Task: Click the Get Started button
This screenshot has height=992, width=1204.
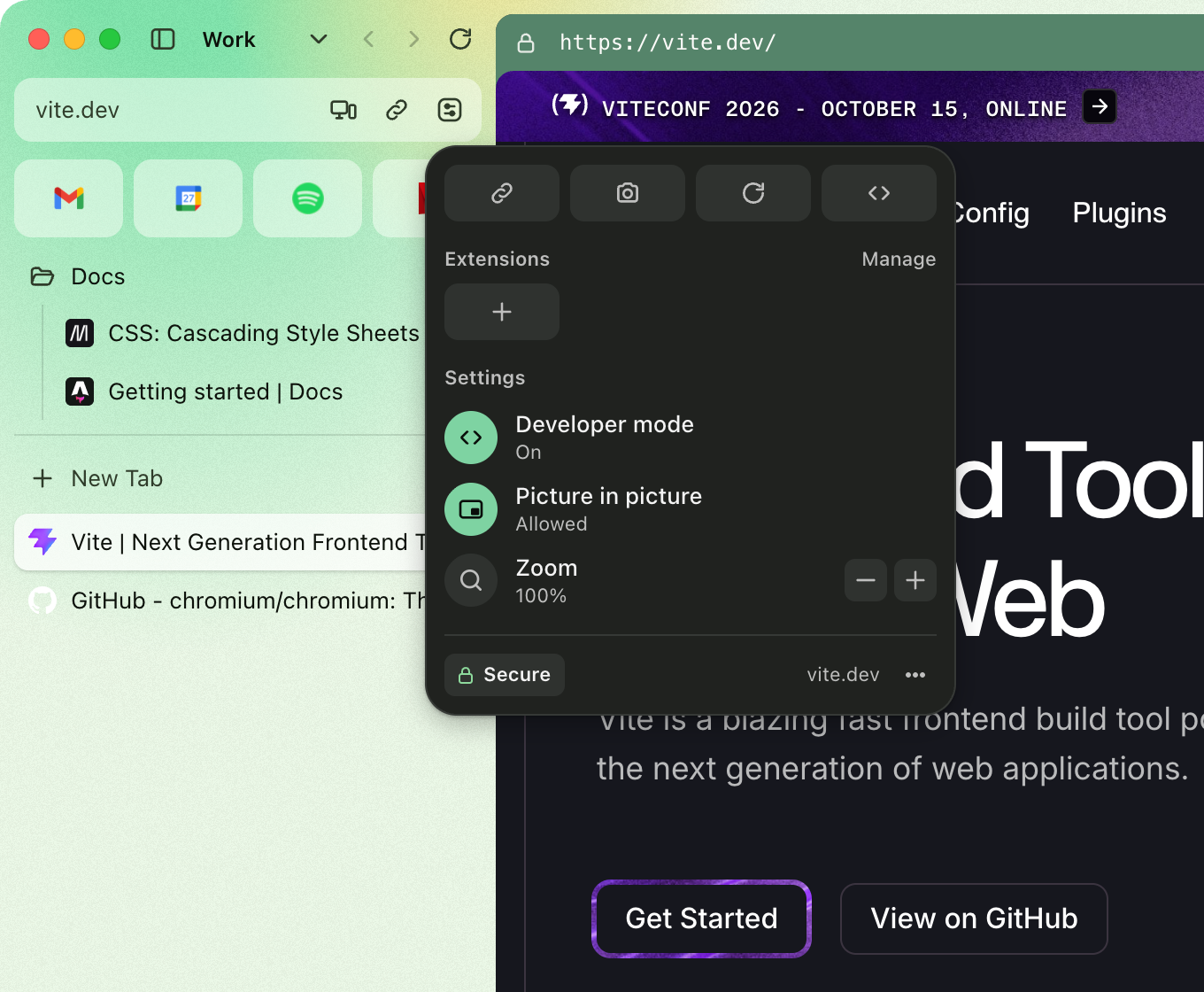Action: click(x=701, y=918)
